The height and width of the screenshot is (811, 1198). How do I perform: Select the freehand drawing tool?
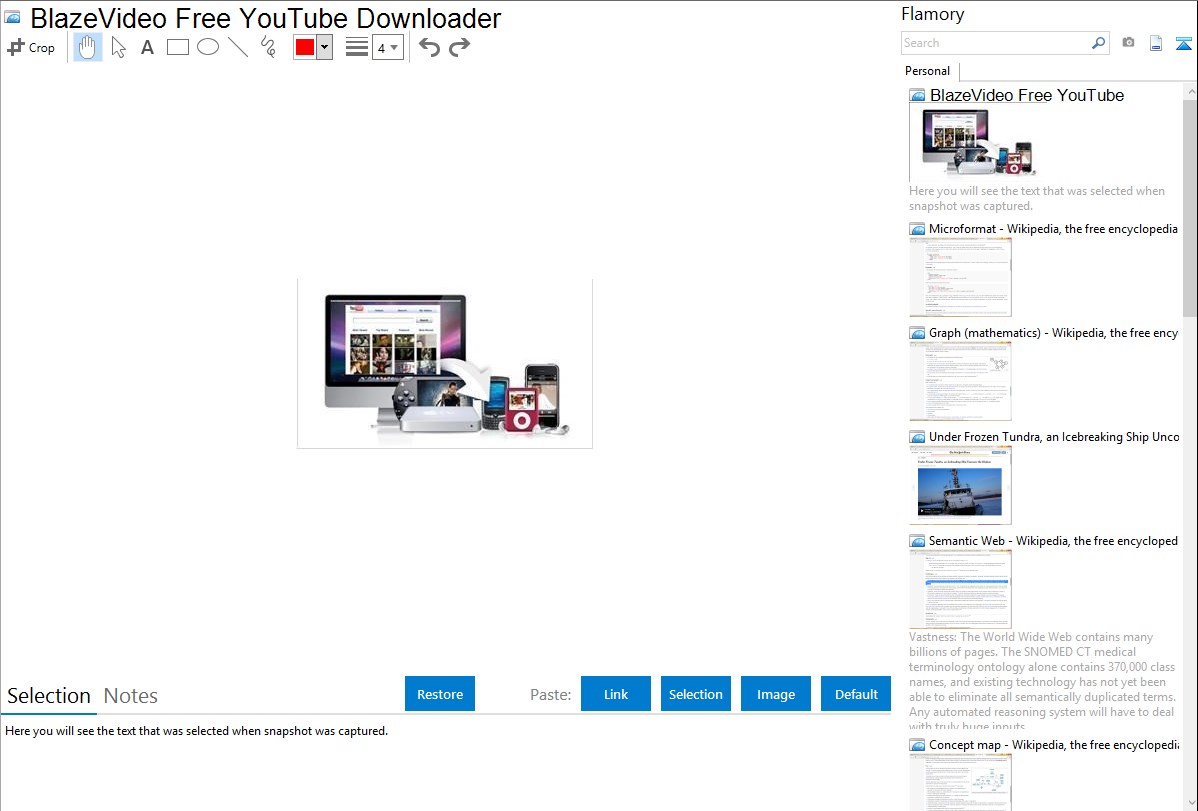(x=268, y=47)
